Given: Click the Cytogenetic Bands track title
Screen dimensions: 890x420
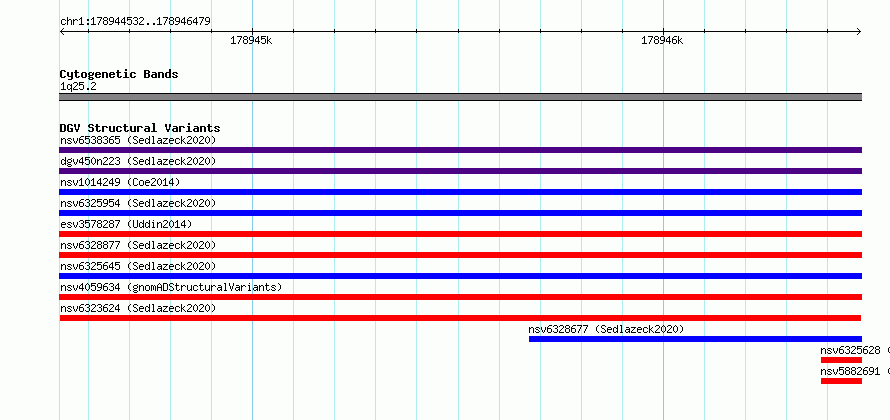Looking at the screenshot, I should point(119,74).
